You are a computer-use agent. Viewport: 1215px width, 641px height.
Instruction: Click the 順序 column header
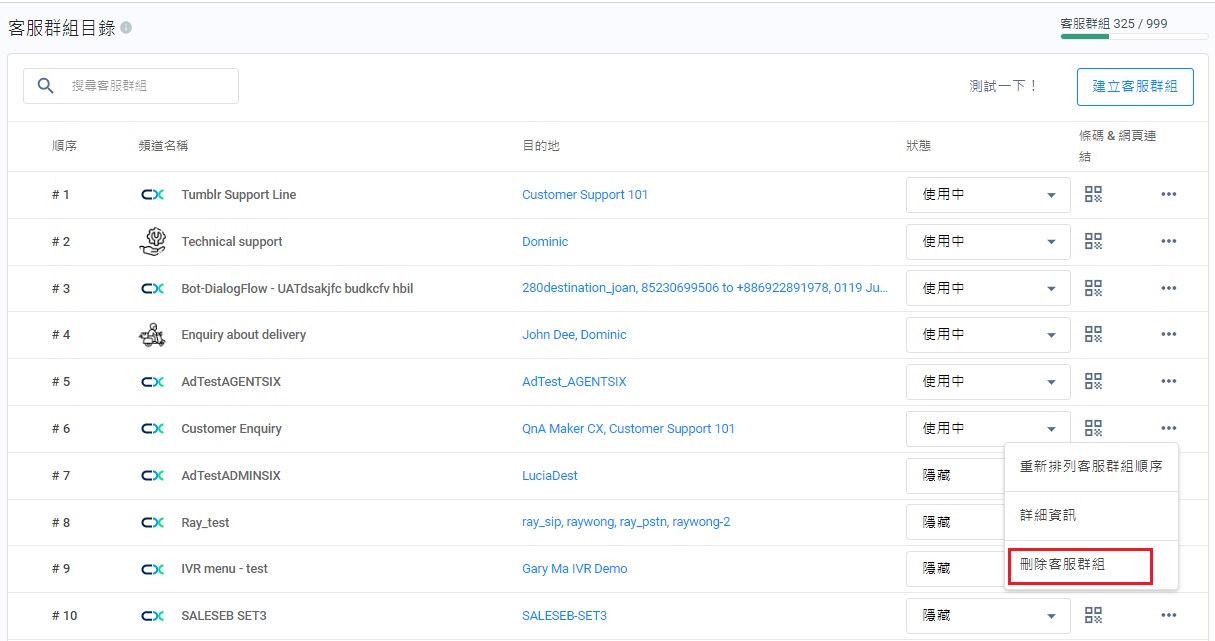[64, 146]
